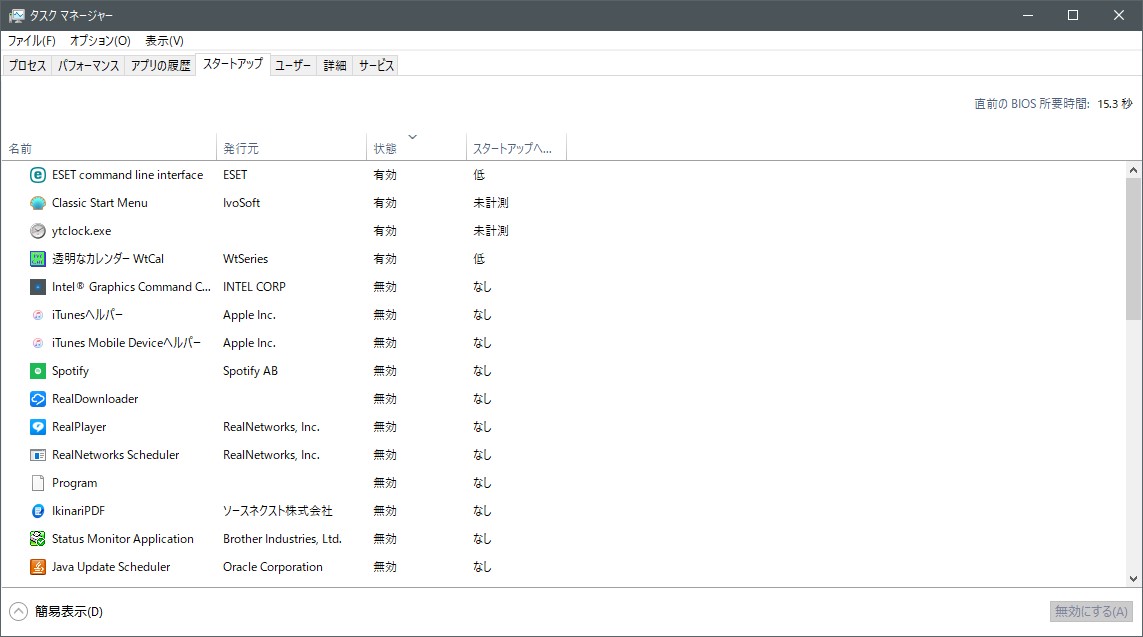Click the green Spotify icon

point(38,371)
